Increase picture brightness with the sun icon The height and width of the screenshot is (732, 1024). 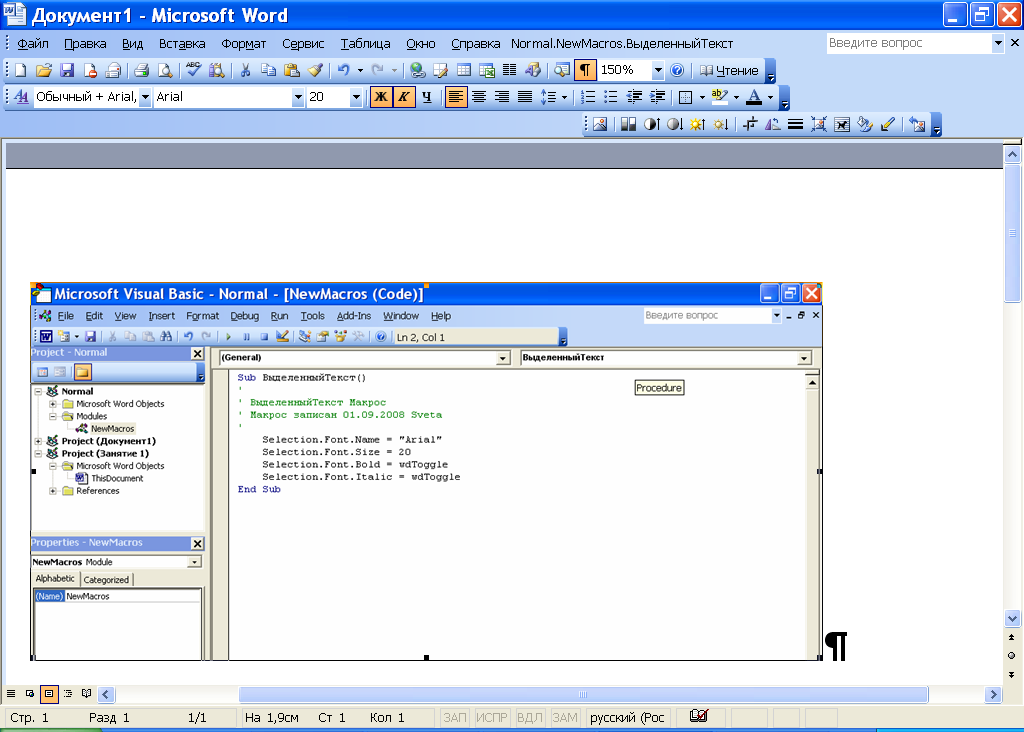coord(697,124)
